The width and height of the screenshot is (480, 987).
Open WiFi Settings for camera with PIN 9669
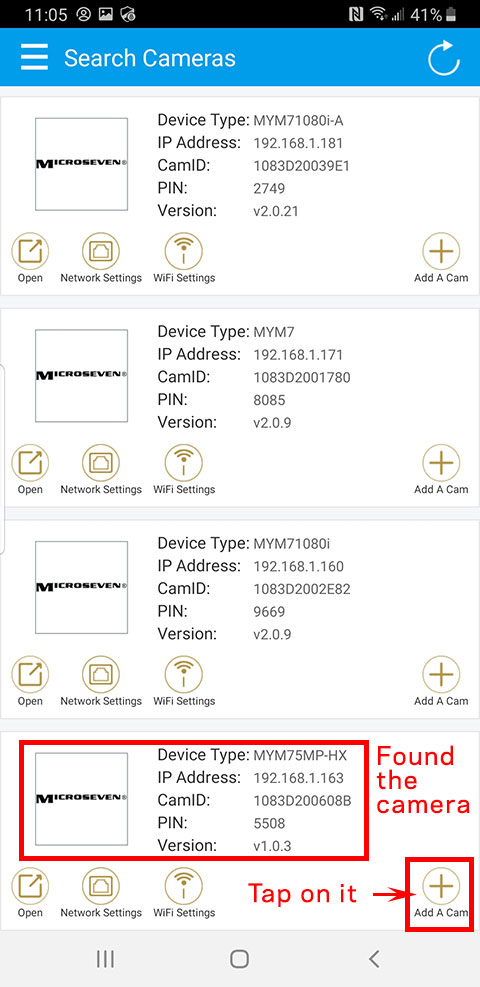184,681
